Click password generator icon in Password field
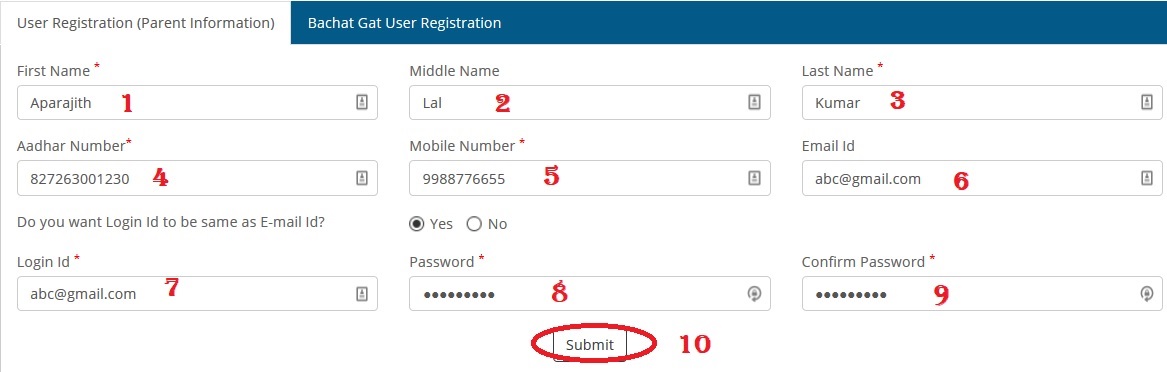1167x372 pixels. (x=754, y=294)
